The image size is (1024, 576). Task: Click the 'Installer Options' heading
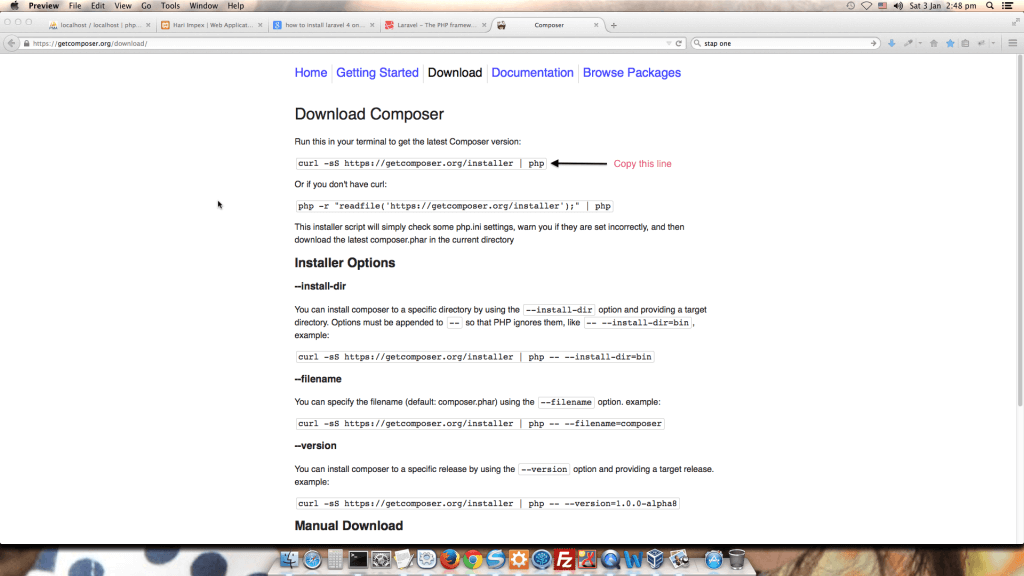tap(345, 263)
